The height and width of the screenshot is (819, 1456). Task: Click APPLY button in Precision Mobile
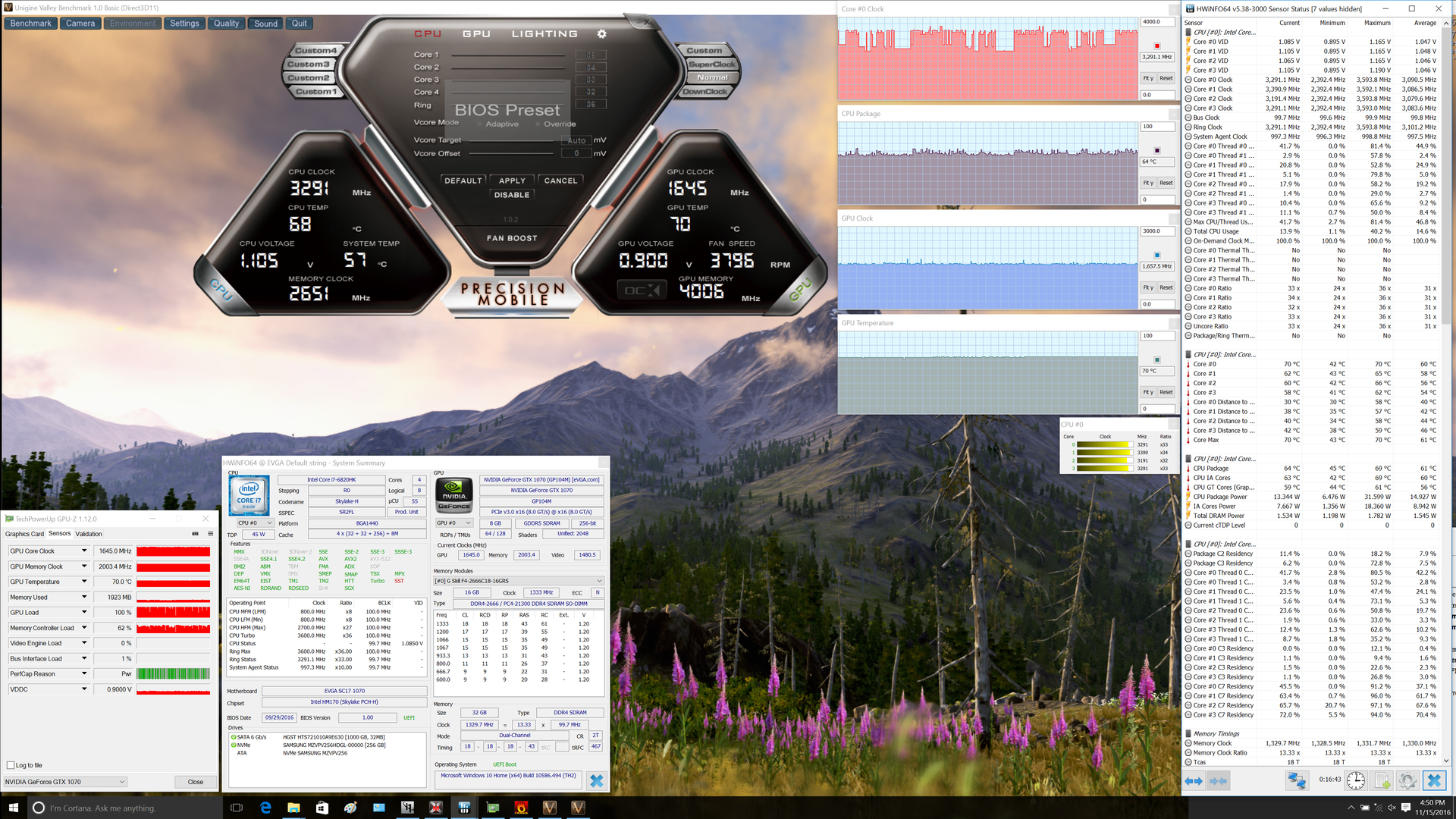(512, 180)
